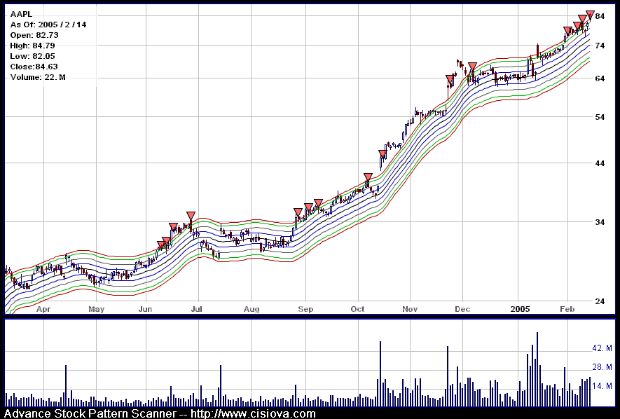620x419 pixels.
Task: Select the 74 price axis label
Action: coord(600,46)
